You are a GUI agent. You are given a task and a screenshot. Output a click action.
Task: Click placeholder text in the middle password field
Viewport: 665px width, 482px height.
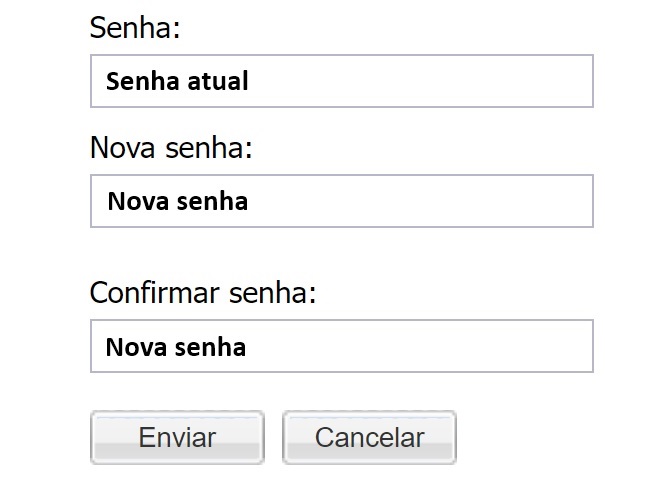coord(177,201)
